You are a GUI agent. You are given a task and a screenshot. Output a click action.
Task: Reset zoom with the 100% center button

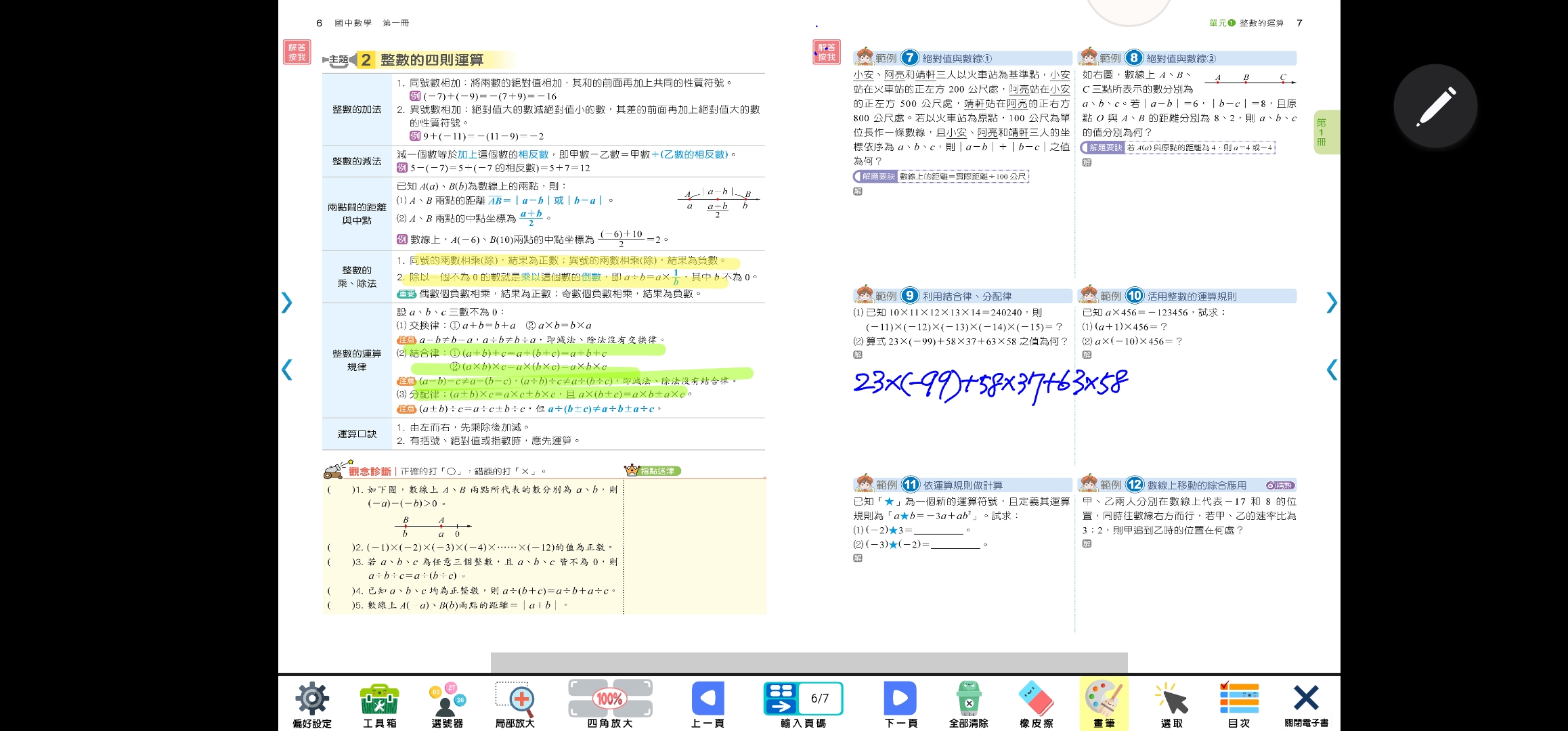pyautogui.click(x=609, y=699)
